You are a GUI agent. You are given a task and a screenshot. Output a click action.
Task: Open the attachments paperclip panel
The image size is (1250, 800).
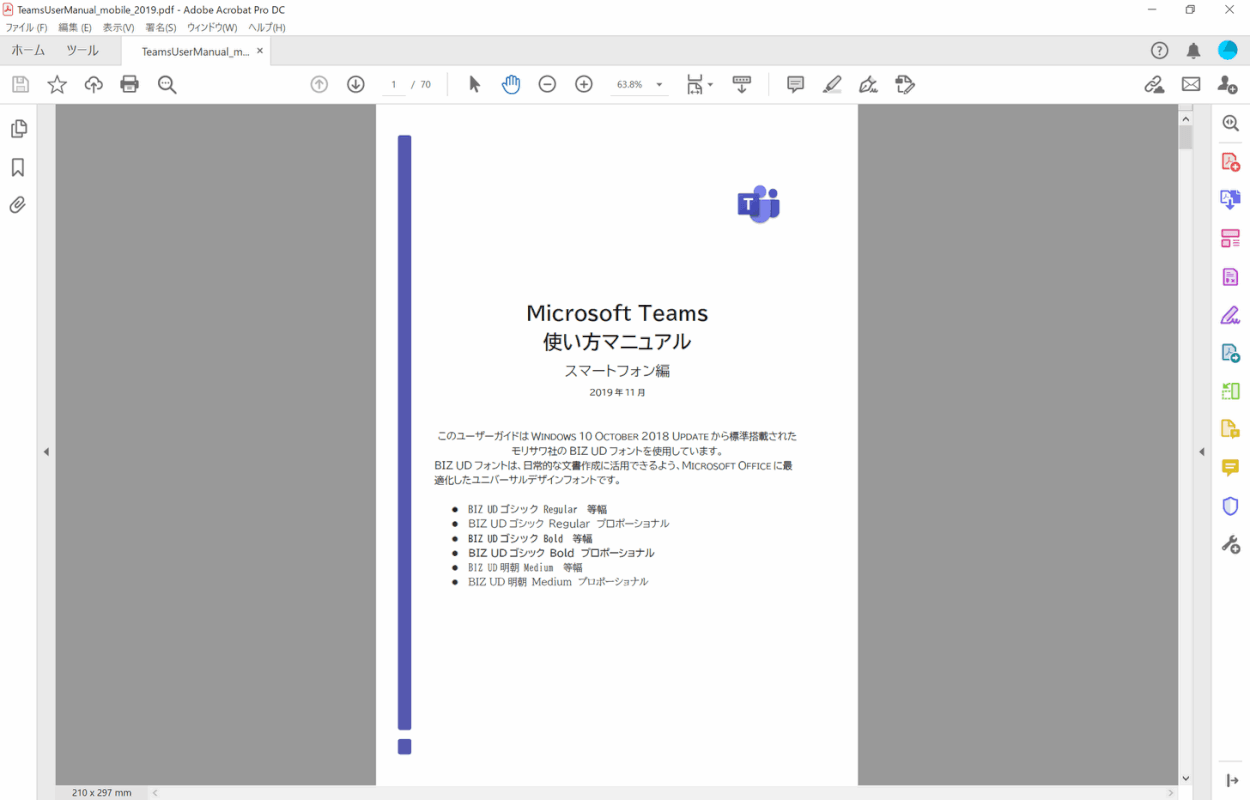pyautogui.click(x=18, y=205)
